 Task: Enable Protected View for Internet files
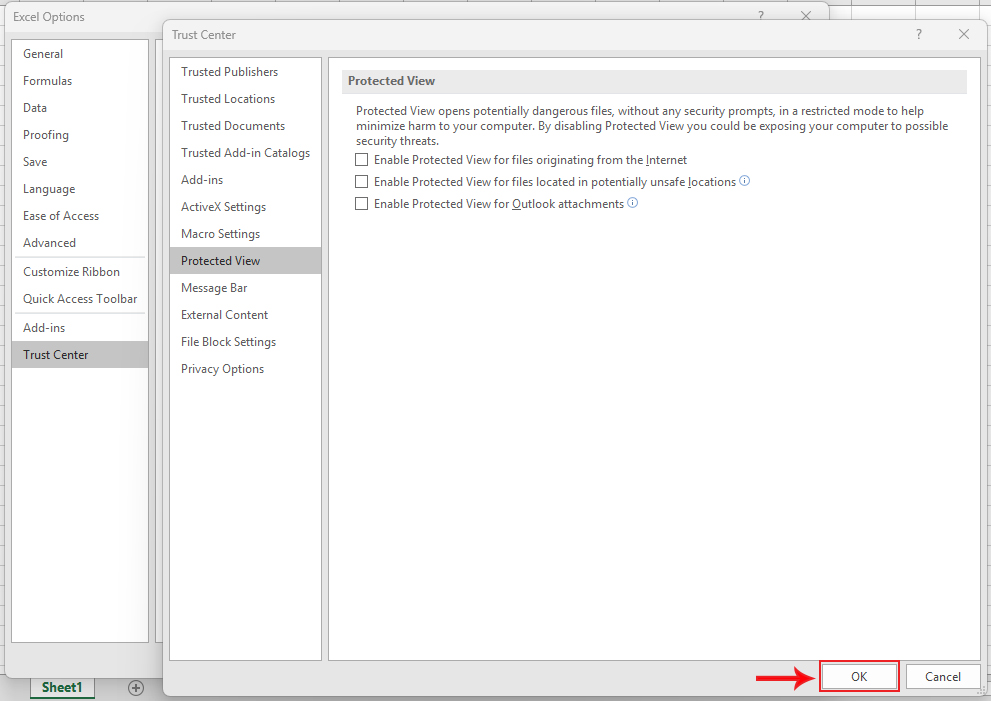[362, 160]
